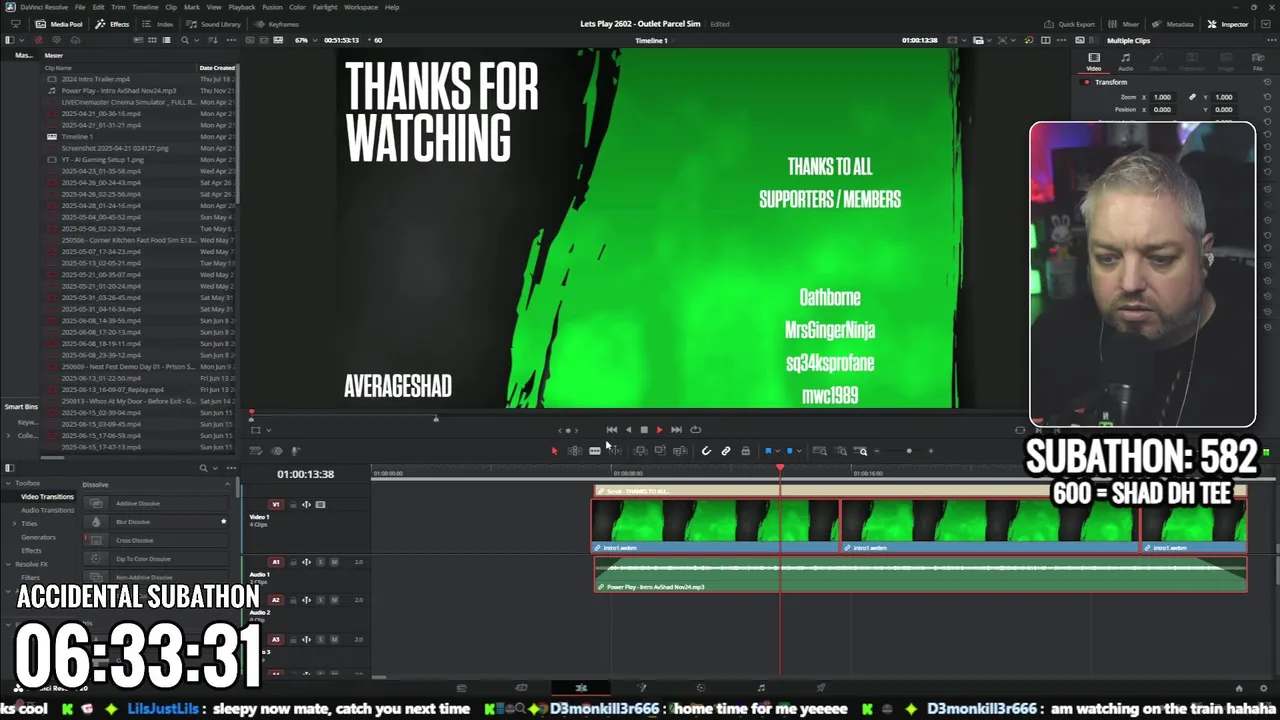Start playback with the red Play button
This screenshot has width=1280, height=720.
(x=659, y=430)
